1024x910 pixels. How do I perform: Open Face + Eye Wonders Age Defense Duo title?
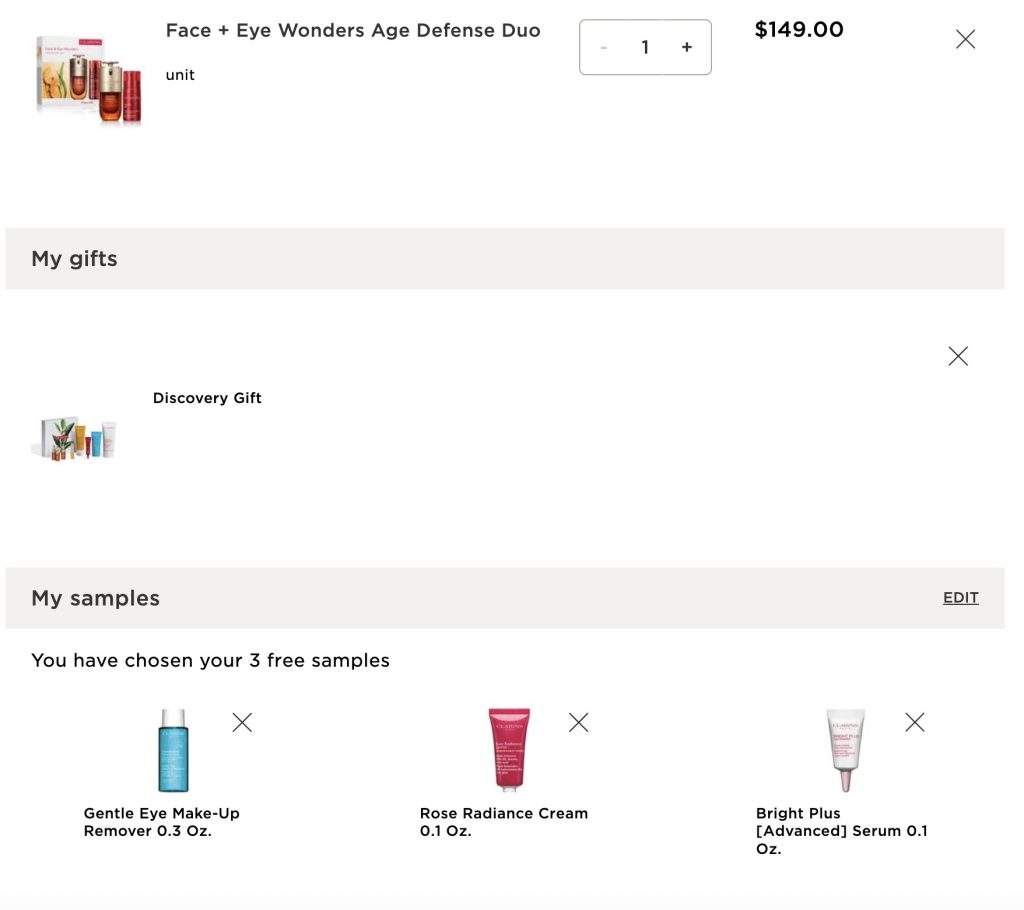tap(353, 30)
